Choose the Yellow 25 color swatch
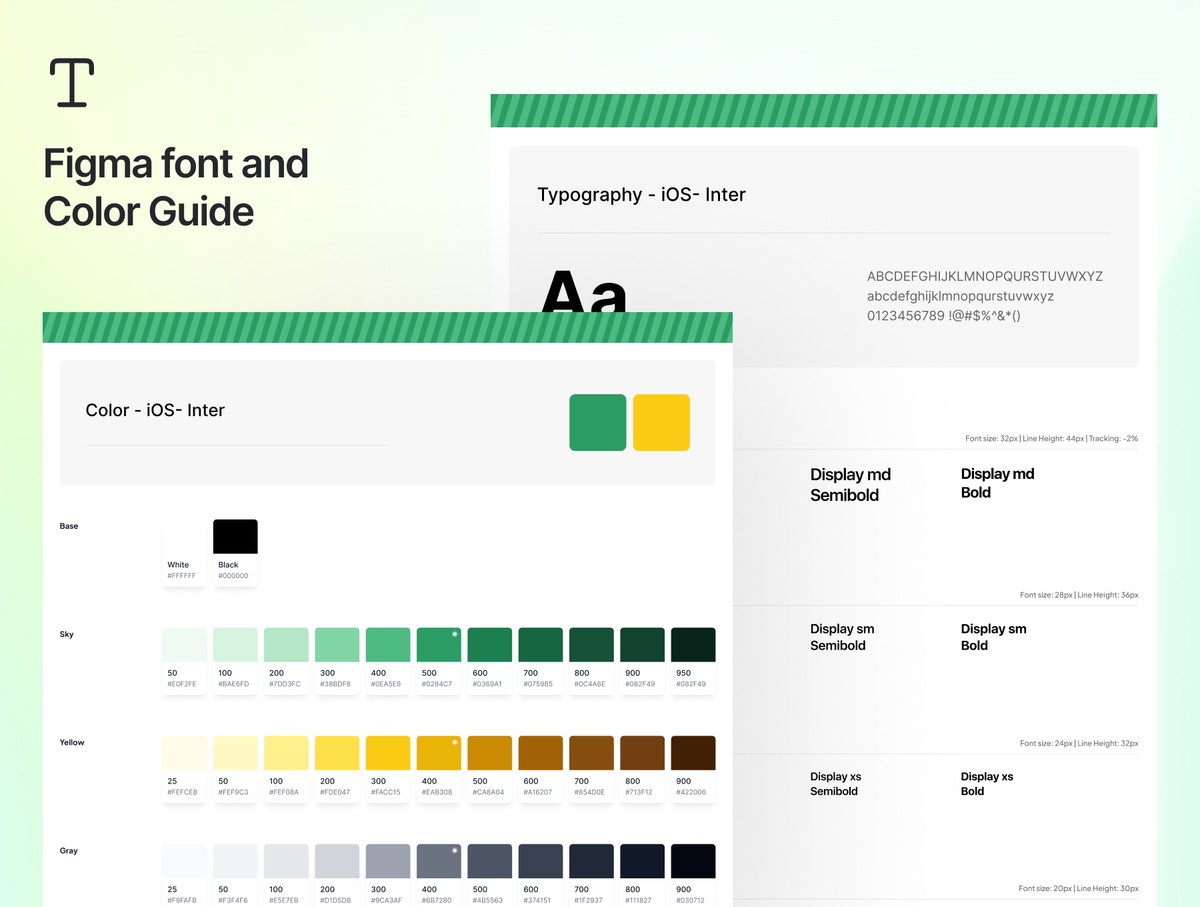 [184, 753]
